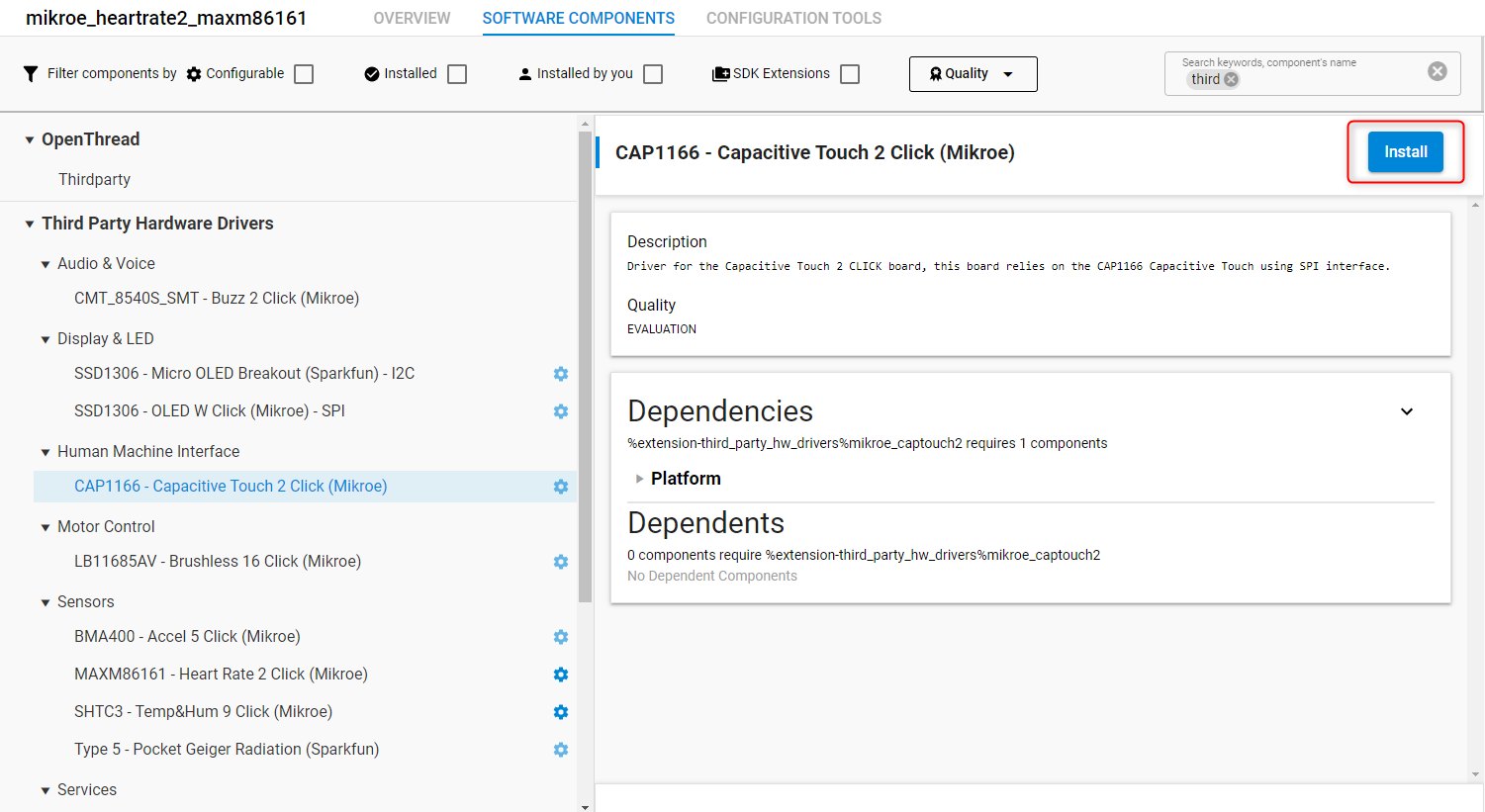Viewport: 1485px width, 812px height.
Task: Select MAXM86161 - Heart Rate 2 Click (Mikroe)
Action: 221,674
